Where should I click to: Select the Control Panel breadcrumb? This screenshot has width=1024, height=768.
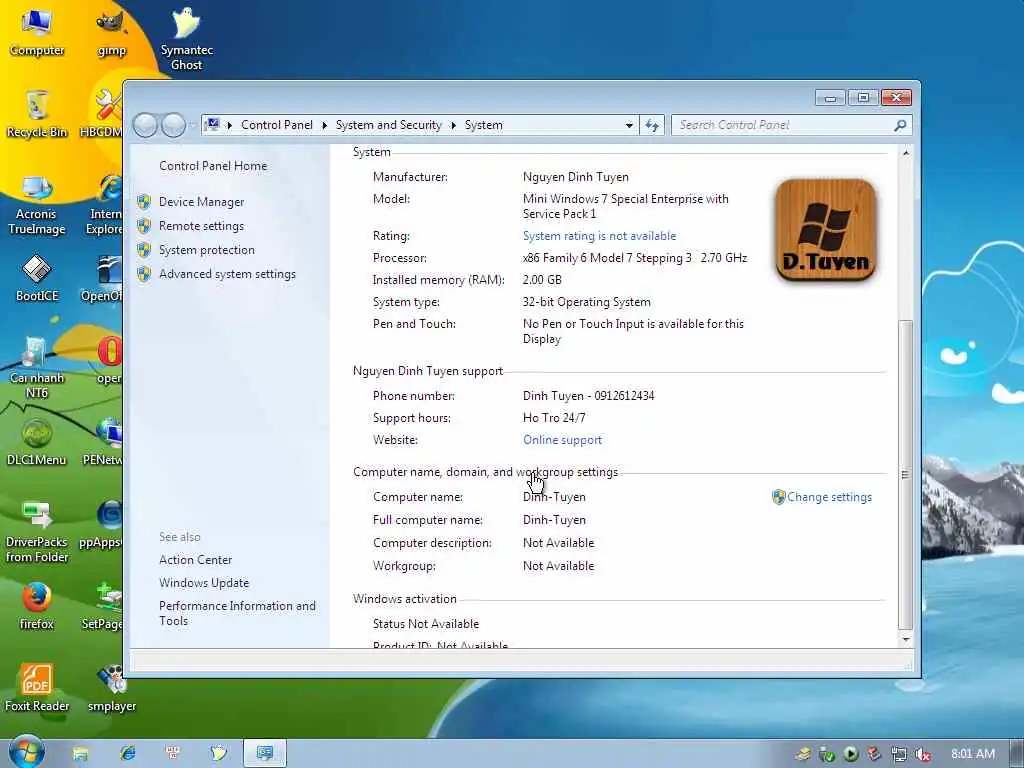(x=276, y=125)
